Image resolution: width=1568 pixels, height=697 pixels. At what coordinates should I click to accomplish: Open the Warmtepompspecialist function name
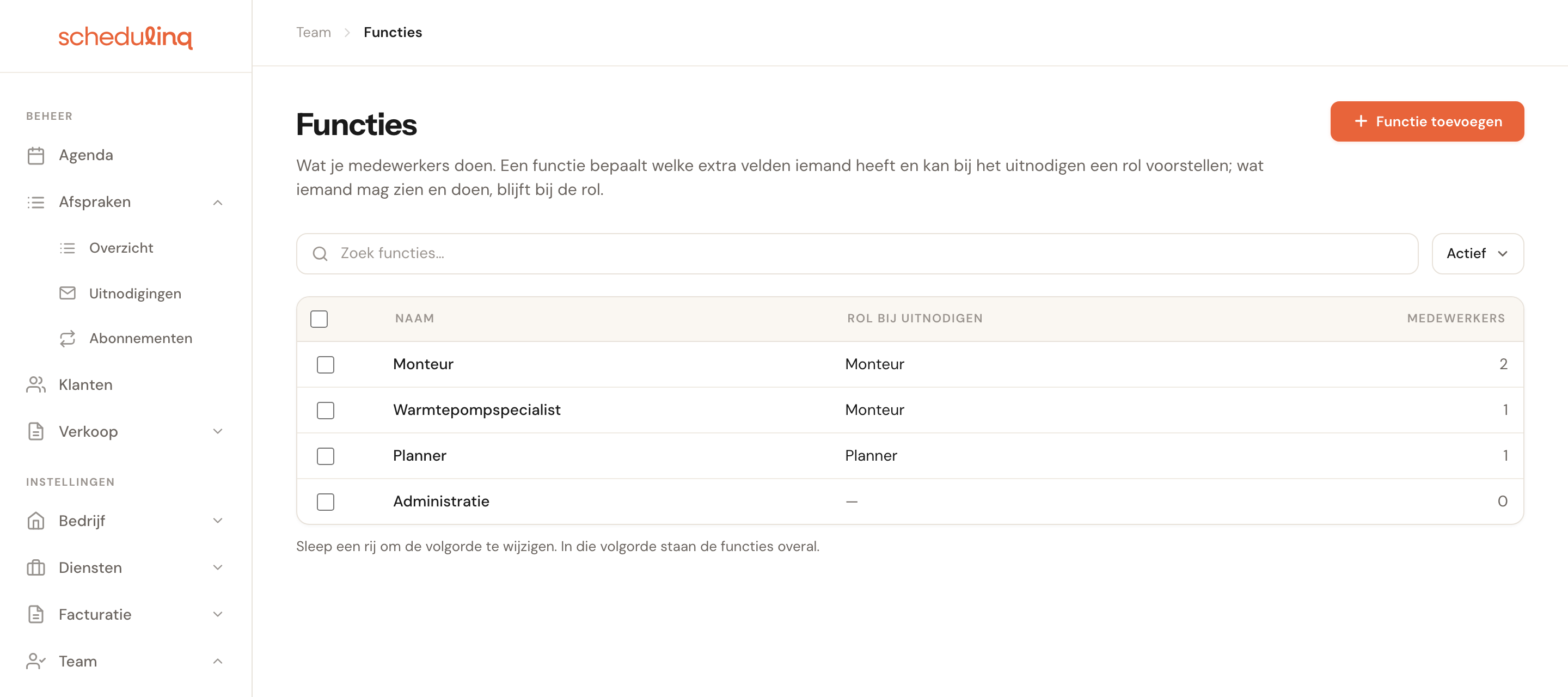click(476, 409)
